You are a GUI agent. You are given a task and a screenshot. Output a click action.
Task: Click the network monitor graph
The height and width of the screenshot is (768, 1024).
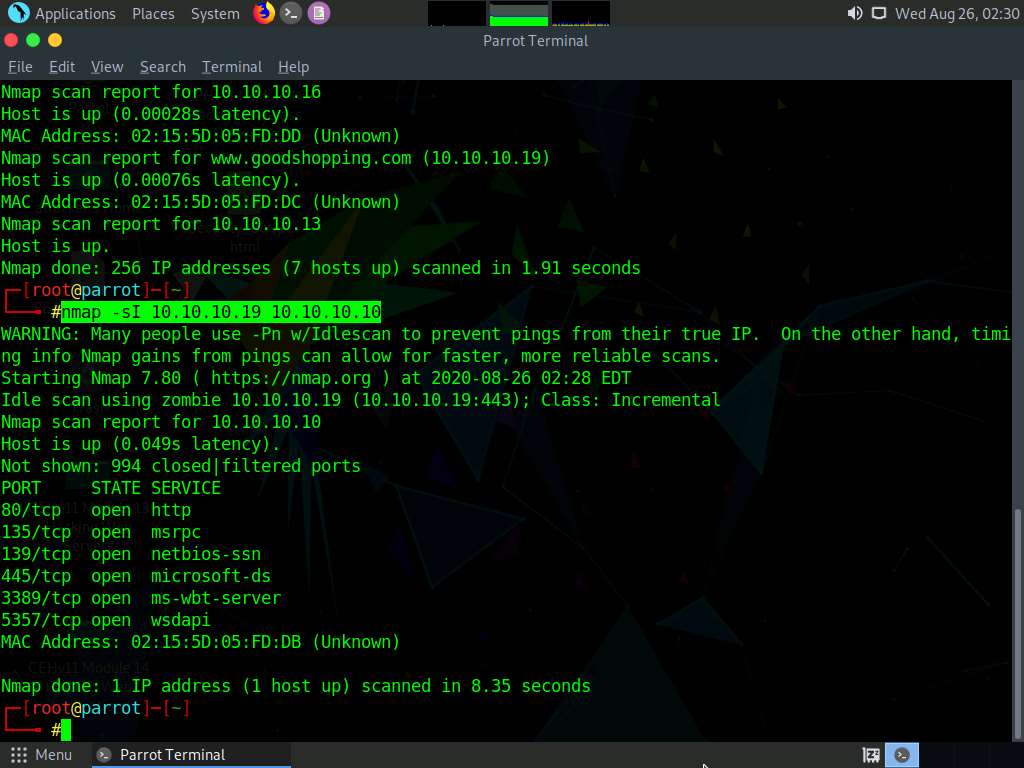581,14
